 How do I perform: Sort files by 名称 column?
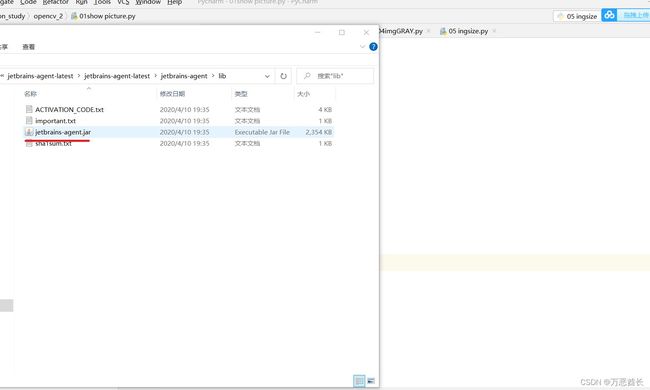(30, 94)
